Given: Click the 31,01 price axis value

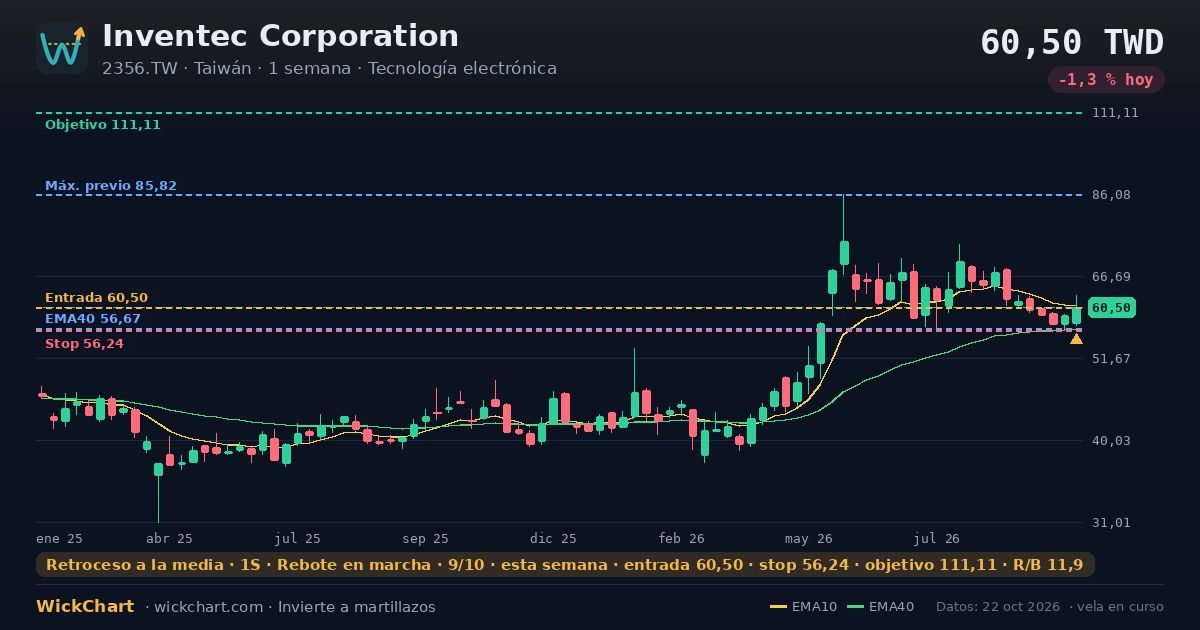Looking at the screenshot, I should tap(1111, 522).
